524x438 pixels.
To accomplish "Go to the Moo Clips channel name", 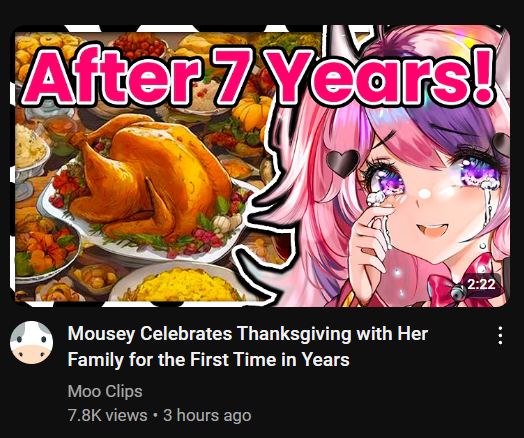I will pyautogui.click(x=105, y=391).
